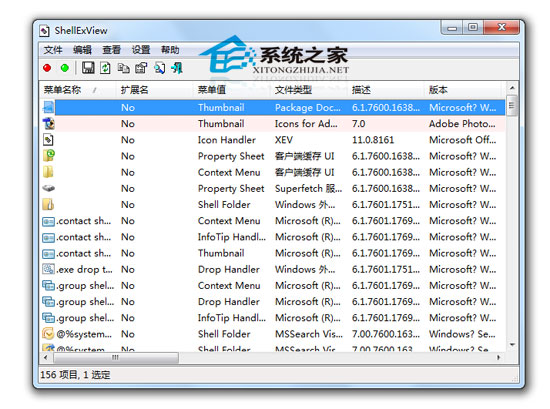Click the icon of the 客户端缓存 UI Property Sheet row
The width and height of the screenshot is (550, 409).
(48, 155)
